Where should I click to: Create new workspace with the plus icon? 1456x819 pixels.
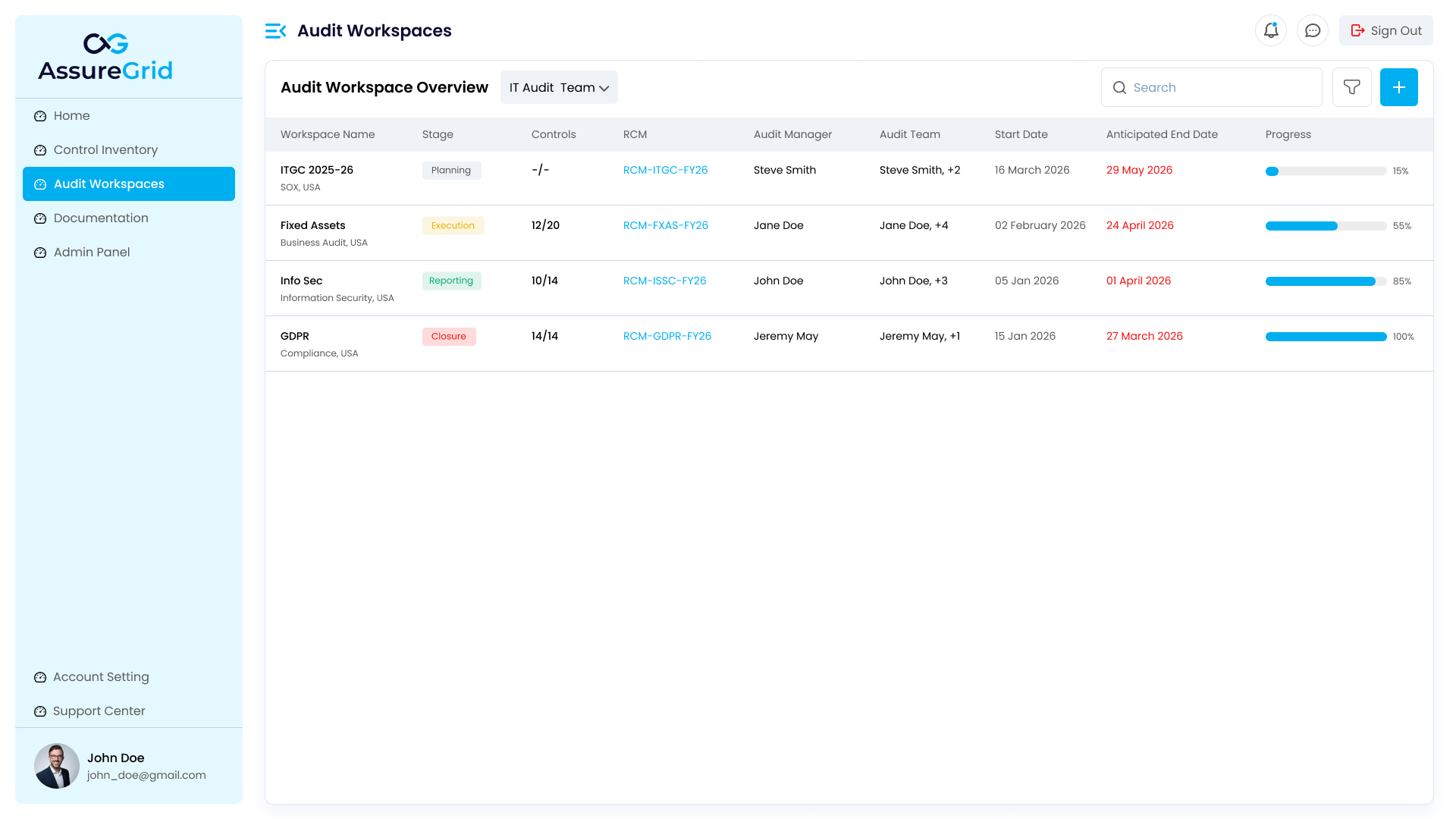point(1399,87)
